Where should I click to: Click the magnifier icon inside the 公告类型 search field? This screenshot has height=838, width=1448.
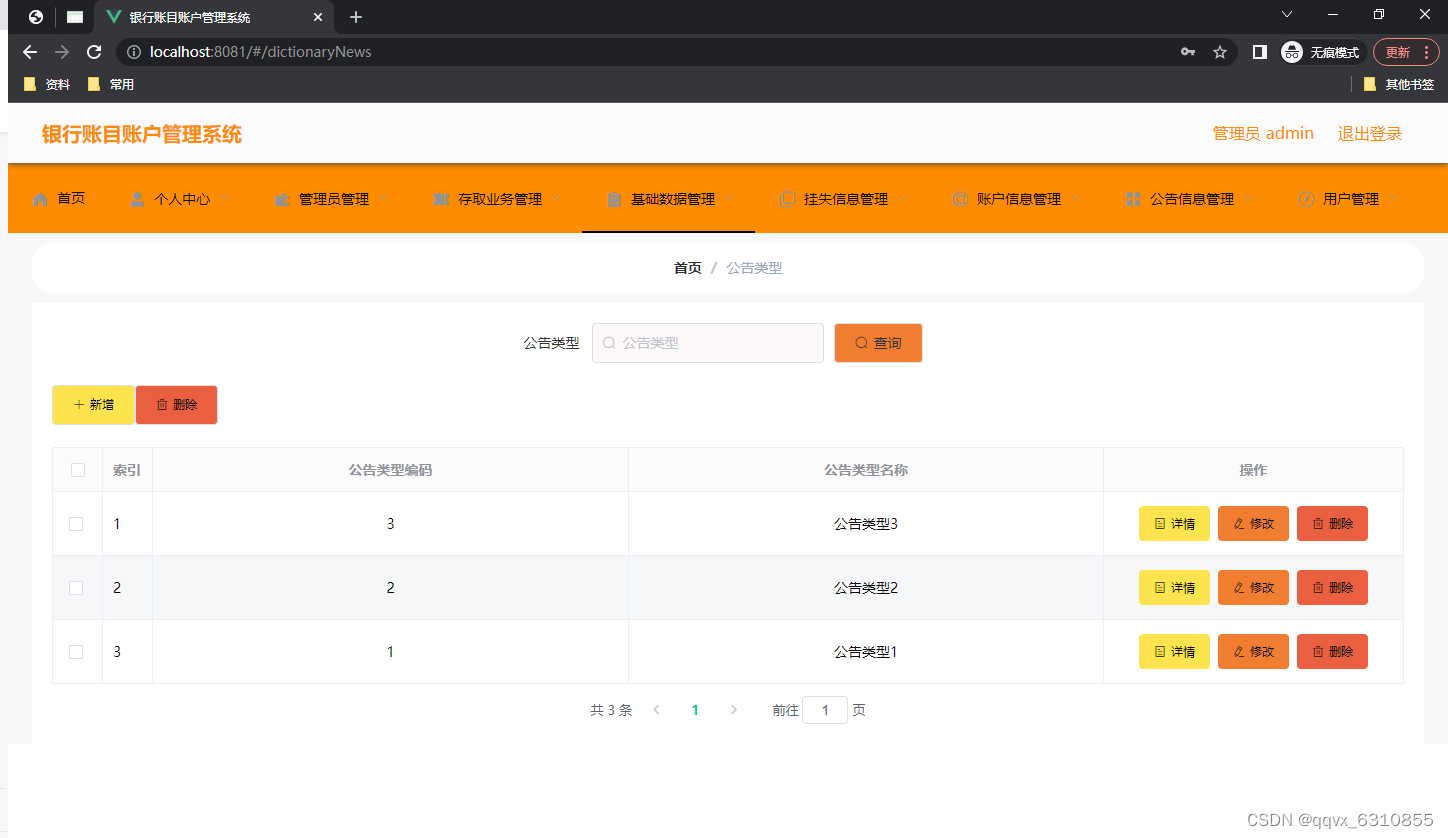point(608,343)
